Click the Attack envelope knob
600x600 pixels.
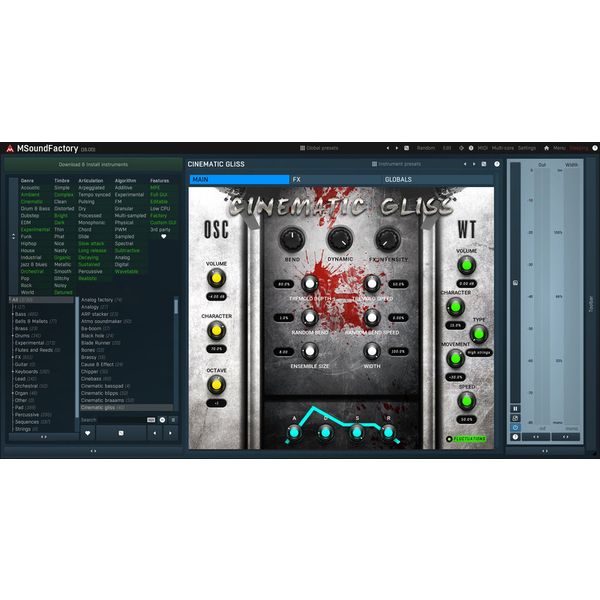coord(294,432)
